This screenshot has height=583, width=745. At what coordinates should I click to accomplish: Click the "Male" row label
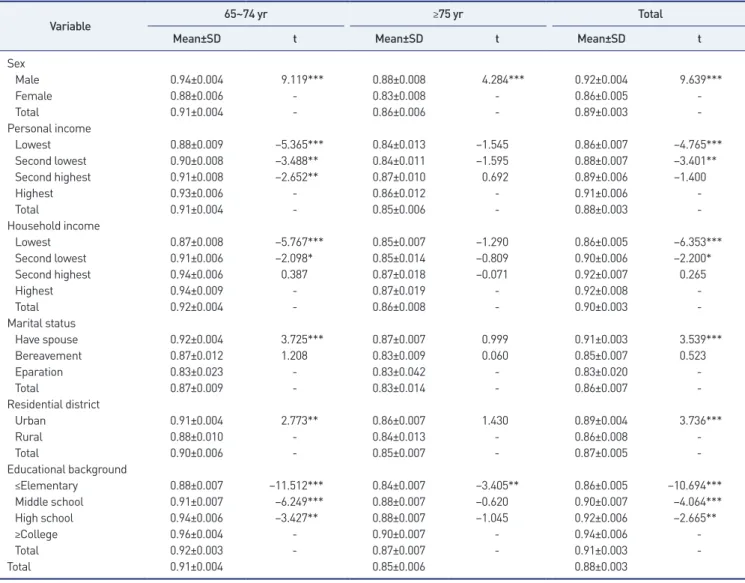pos(27,80)
